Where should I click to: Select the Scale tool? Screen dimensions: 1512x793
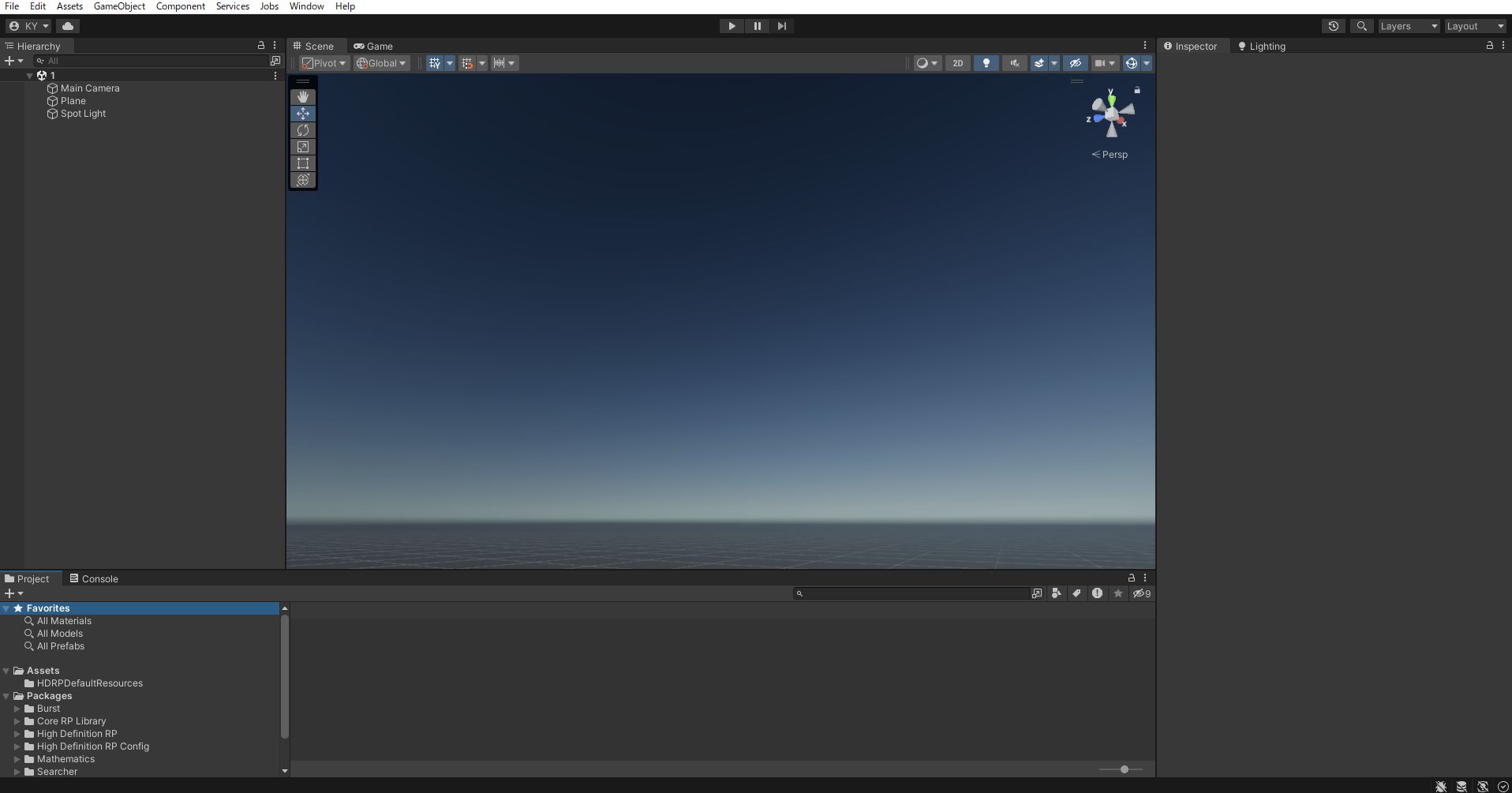(303, 147)
